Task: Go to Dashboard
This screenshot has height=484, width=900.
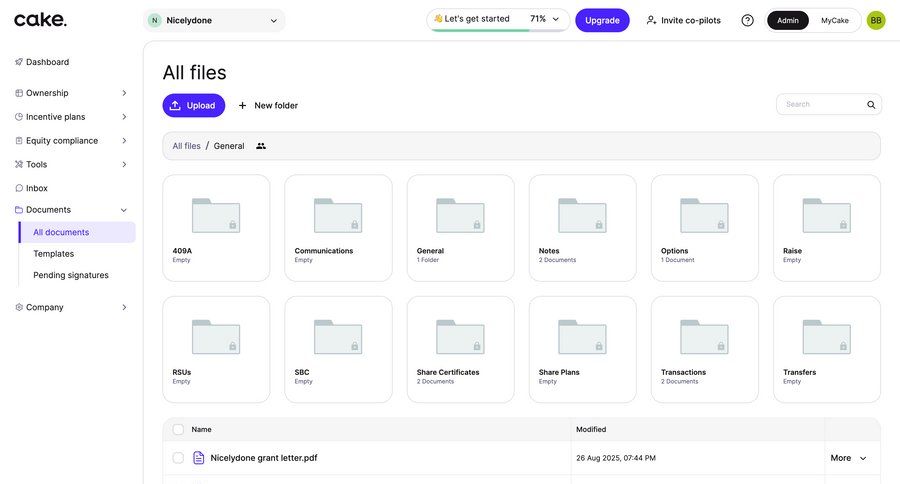Action: (x=47, y=62)
